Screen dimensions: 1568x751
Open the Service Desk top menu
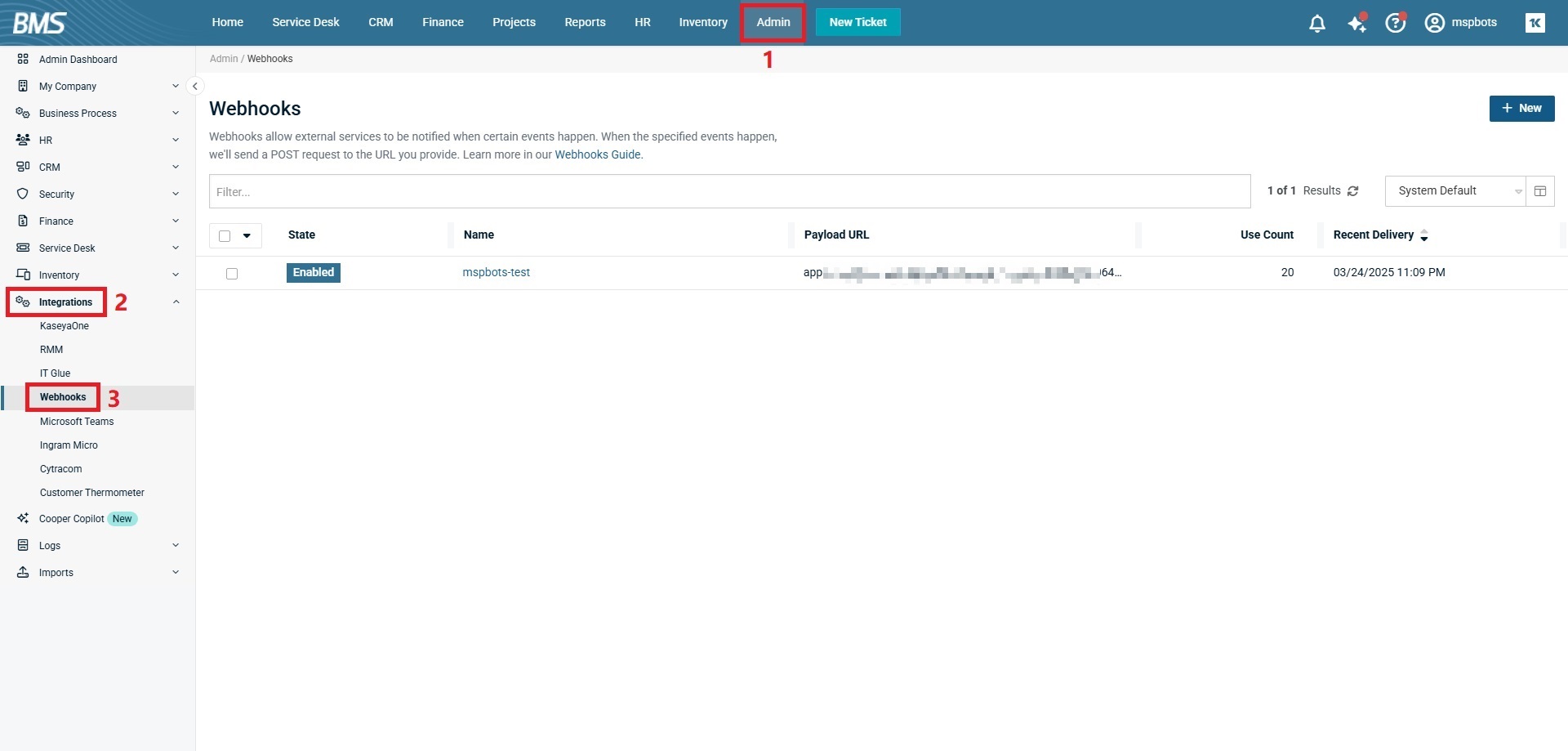(305, 23)
